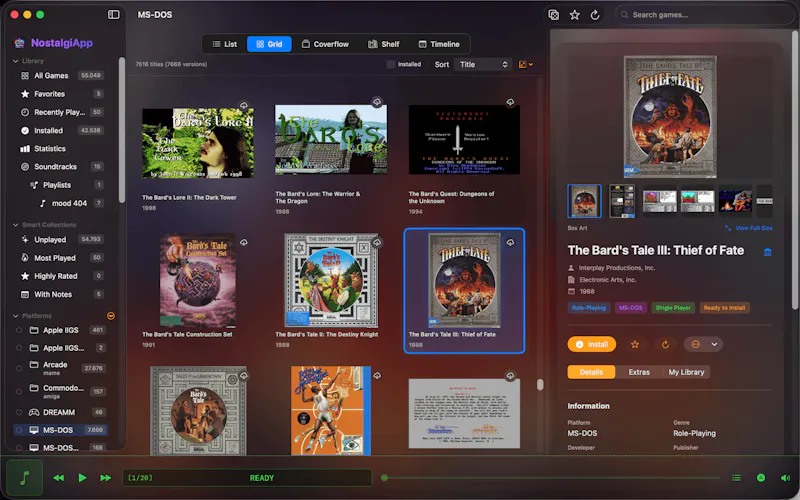The height and width of the screenshot is (500, 800).
Task: Click cloud icon on Bard's Tale Construction Set
Action: tap(244, 242)
